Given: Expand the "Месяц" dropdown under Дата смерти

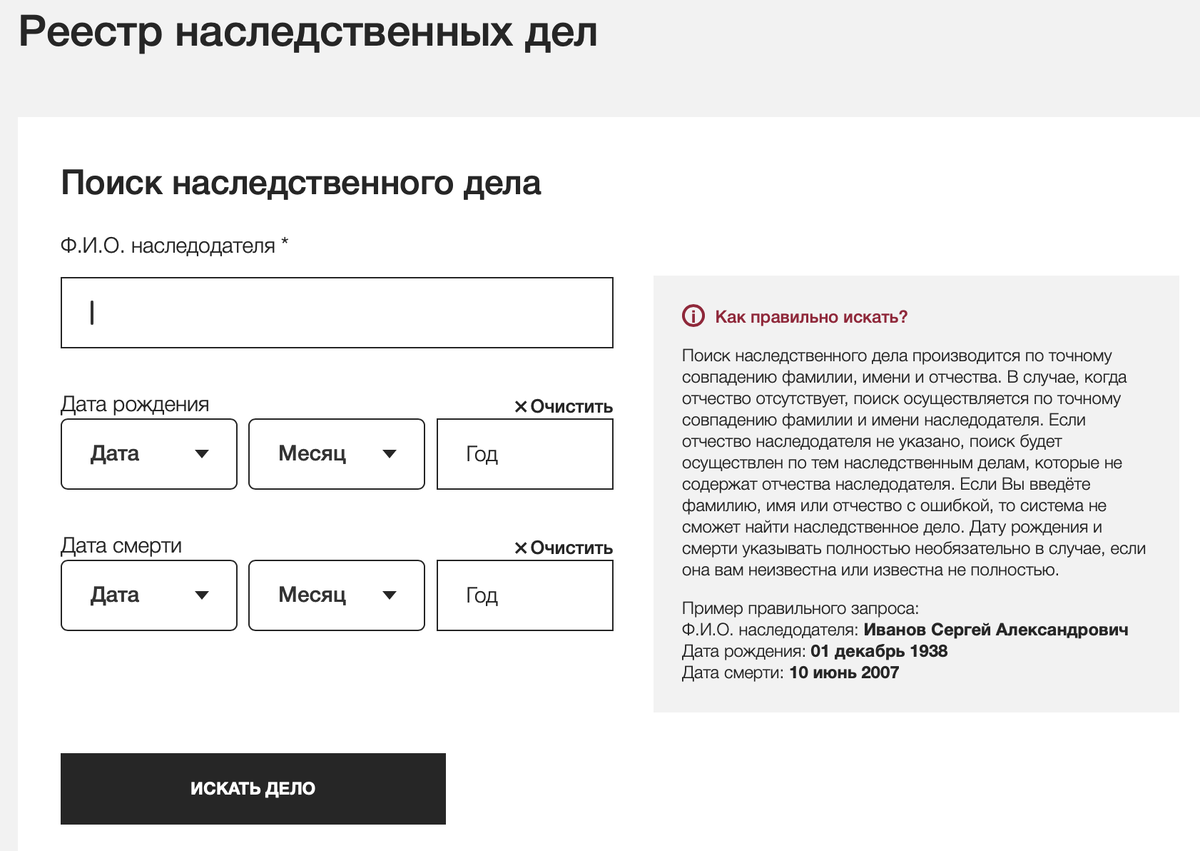Looking at the screenshot, I should (x=336, y=596).
